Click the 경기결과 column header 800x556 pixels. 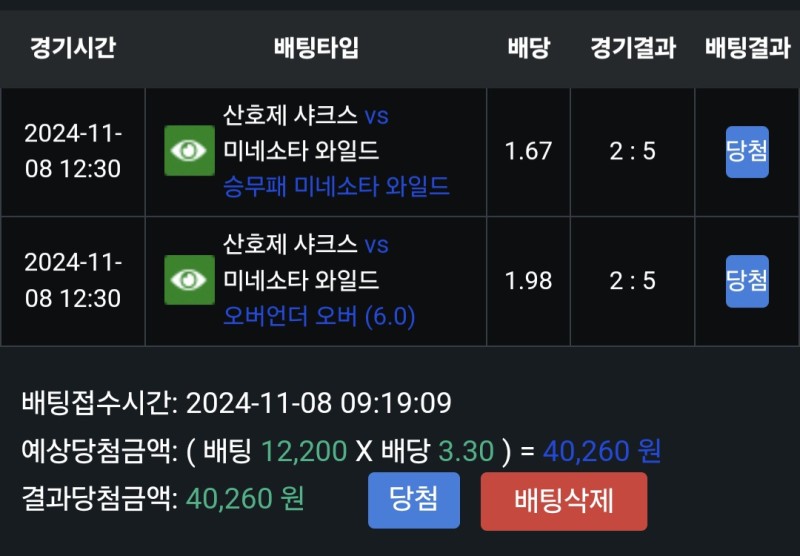click(x=632, y=48)
